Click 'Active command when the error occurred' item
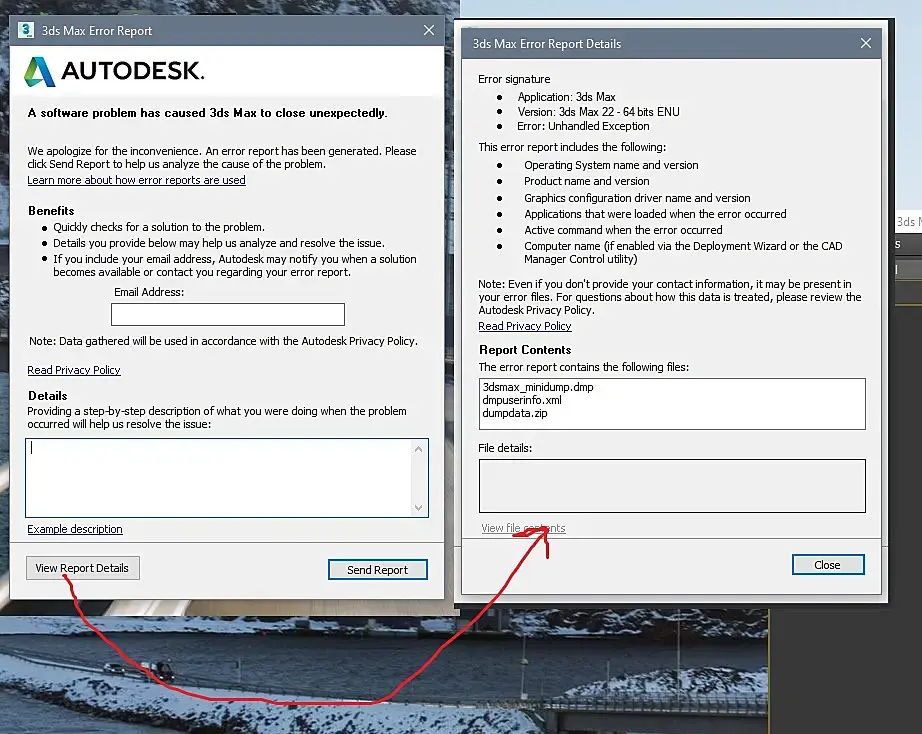This screenshot has height=734, width=922. coord(623,230)
